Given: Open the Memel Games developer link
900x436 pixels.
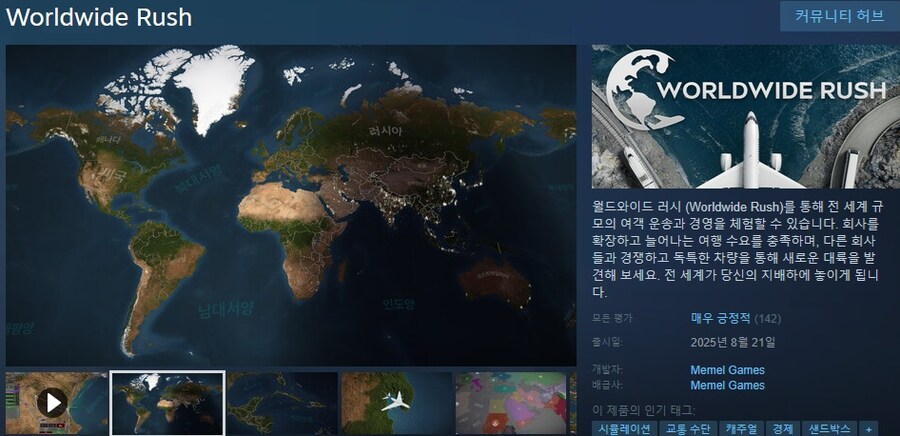Looking at the screenshot, I should [x=727, y=370].
